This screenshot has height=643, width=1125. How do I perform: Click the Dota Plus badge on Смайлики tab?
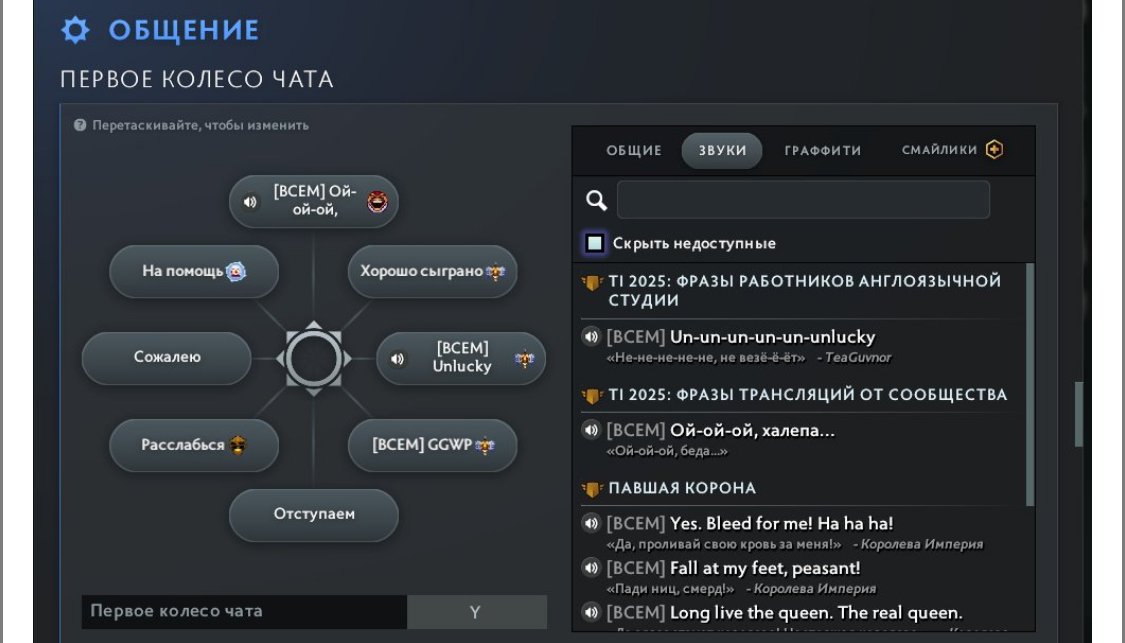click(994, 150)
